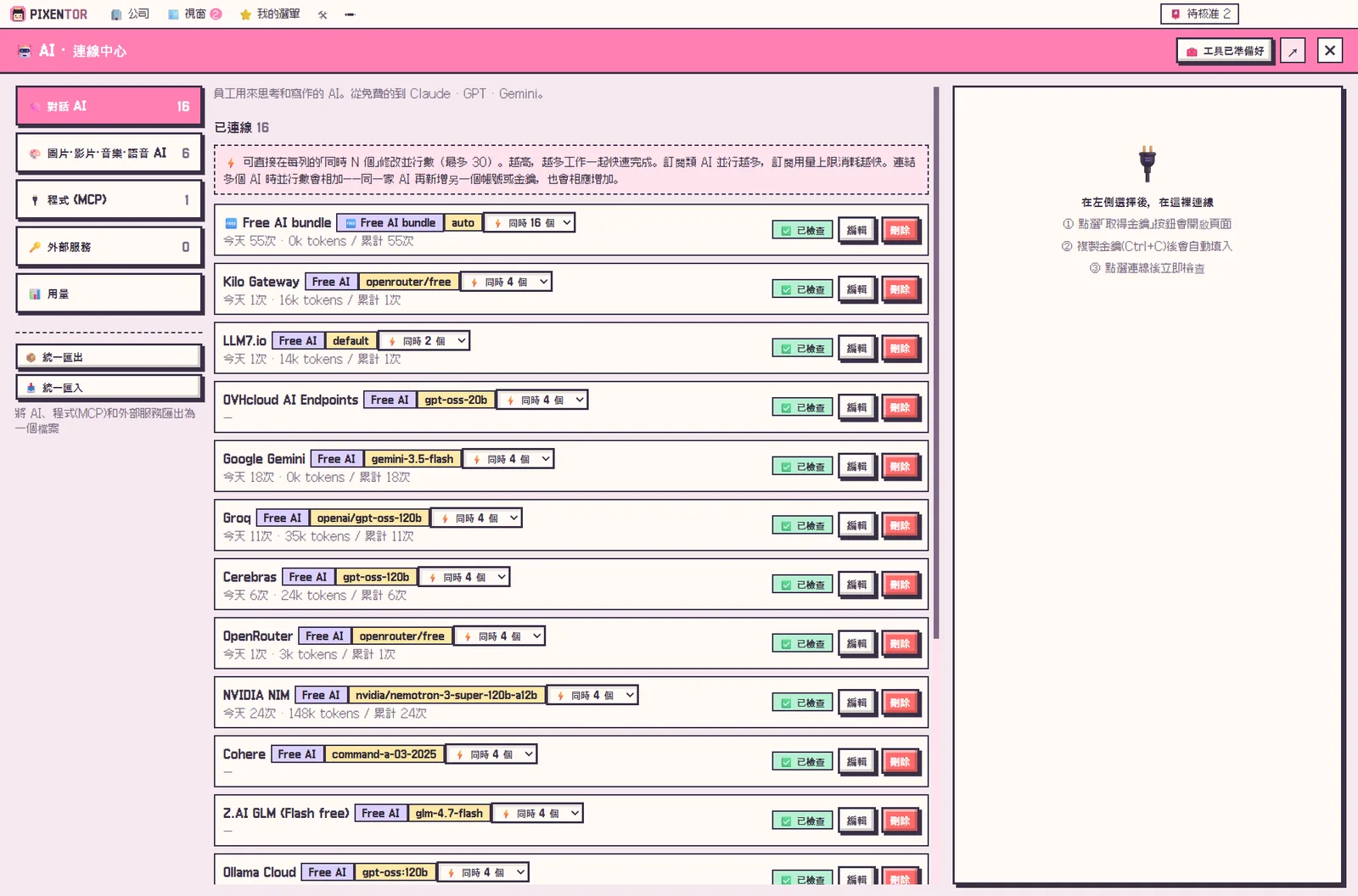This screenshot has height=896, width=1358.
Task: Click the 統一匯入 import button
Action: 109,388
